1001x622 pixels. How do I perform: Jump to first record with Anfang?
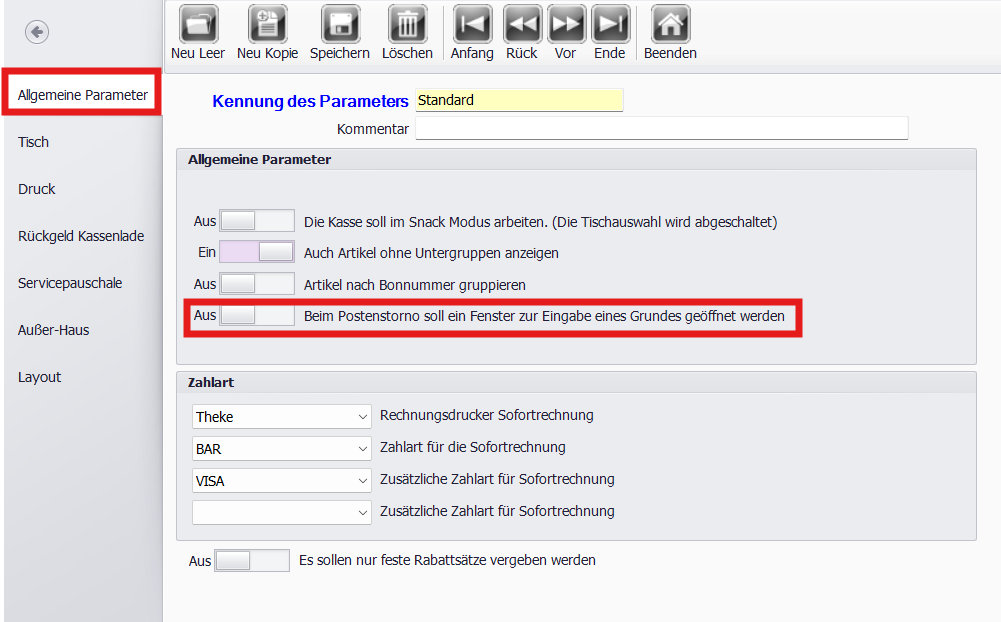pyautogui.click(x=472, y=25)
